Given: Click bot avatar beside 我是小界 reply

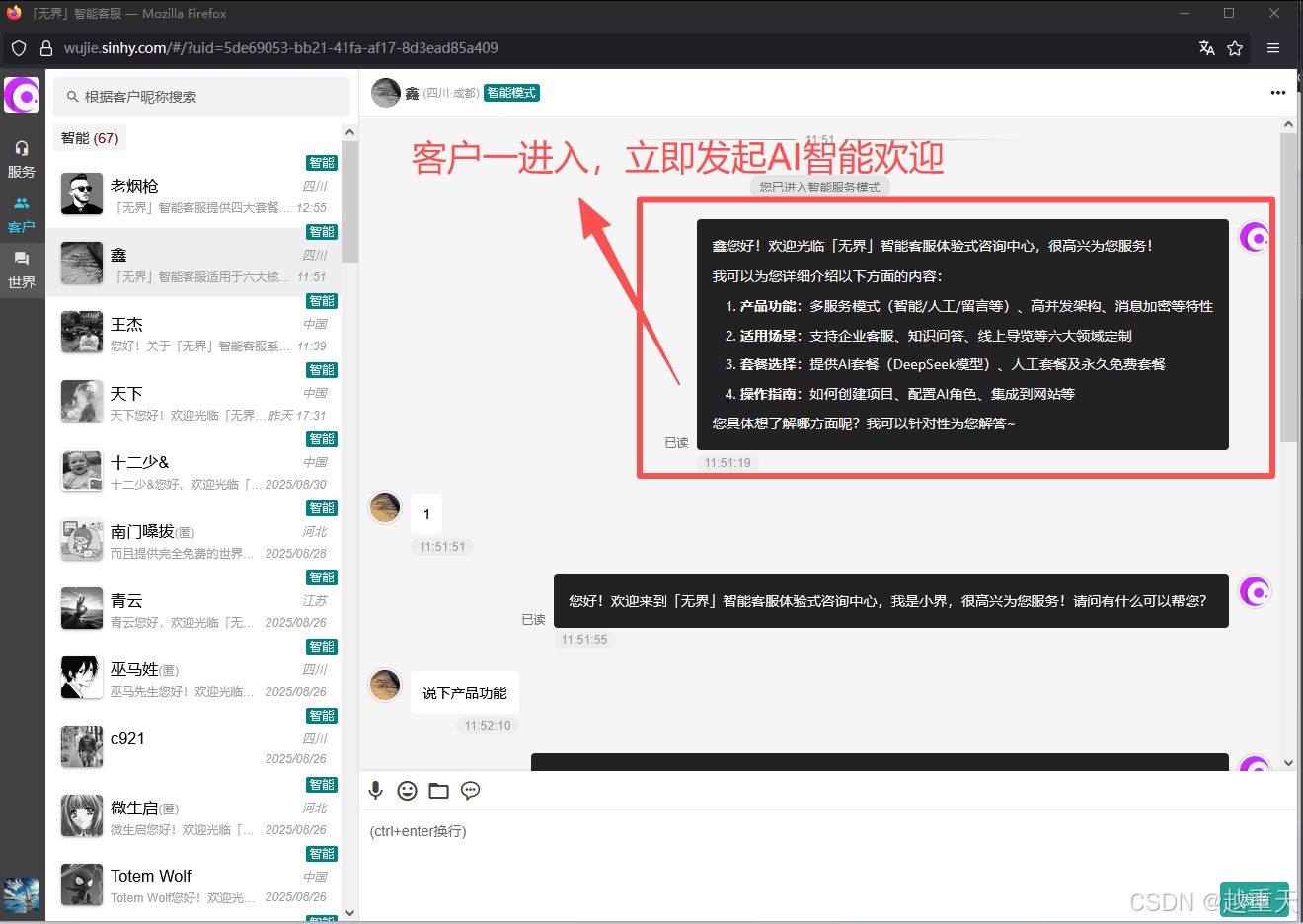Looking at the screenshot, I should coord(1255,591).
